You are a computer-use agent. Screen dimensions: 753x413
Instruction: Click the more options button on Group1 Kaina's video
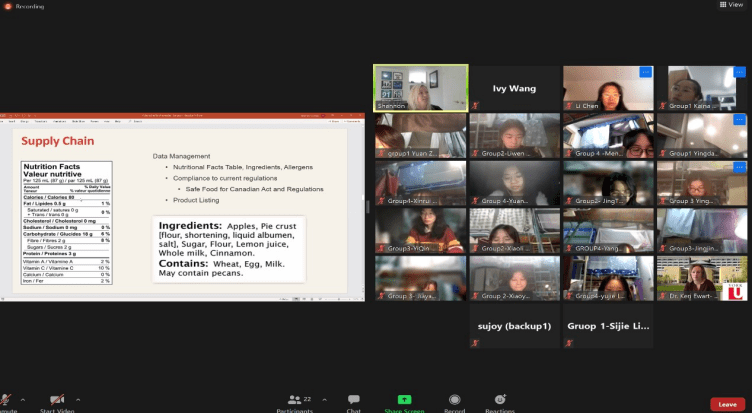[x=740, y=72]
